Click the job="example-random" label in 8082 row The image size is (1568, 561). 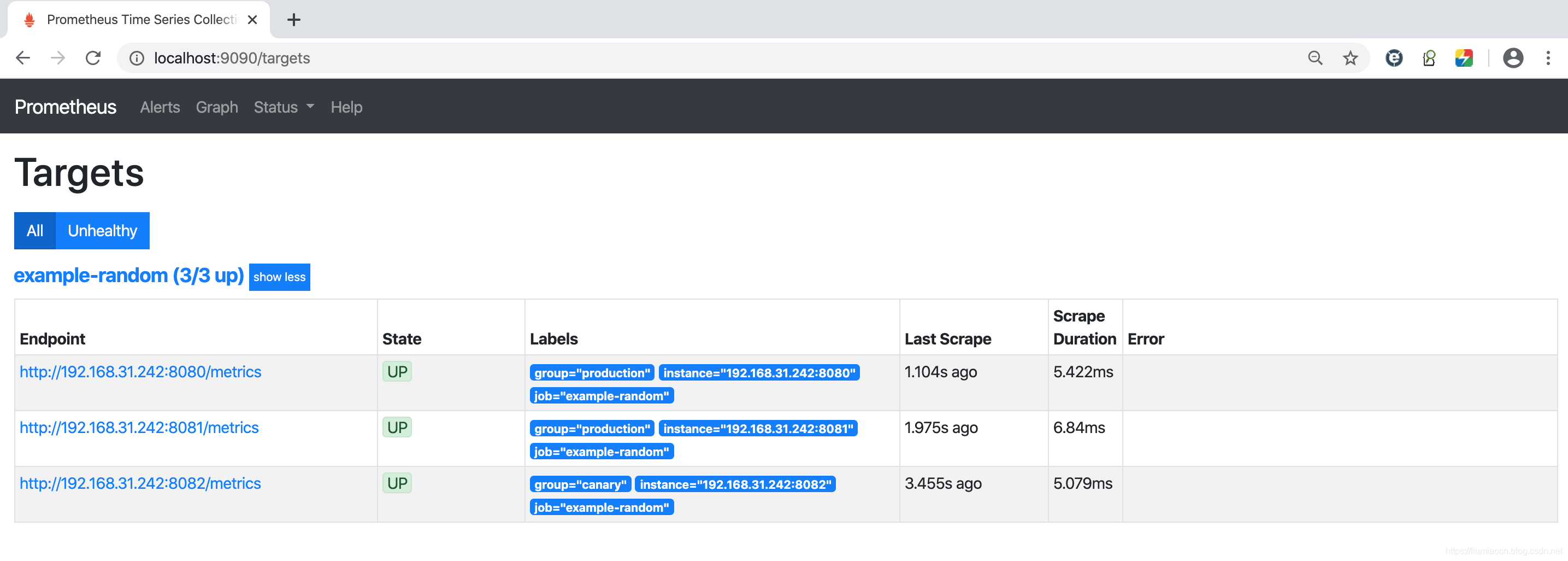[602, 507]
